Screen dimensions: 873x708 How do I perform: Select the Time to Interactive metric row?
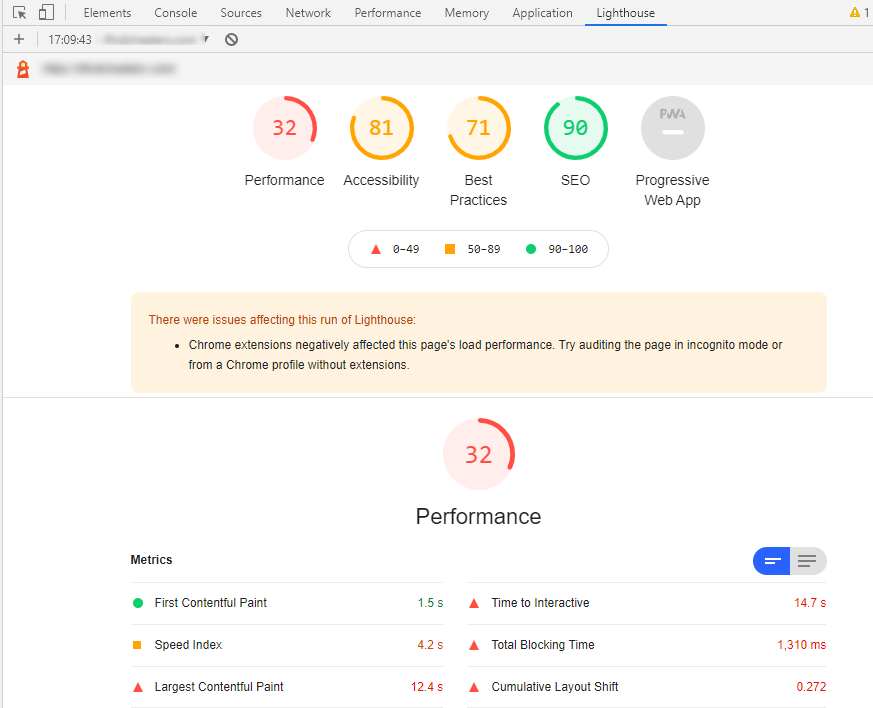click(x=646, y=603)
